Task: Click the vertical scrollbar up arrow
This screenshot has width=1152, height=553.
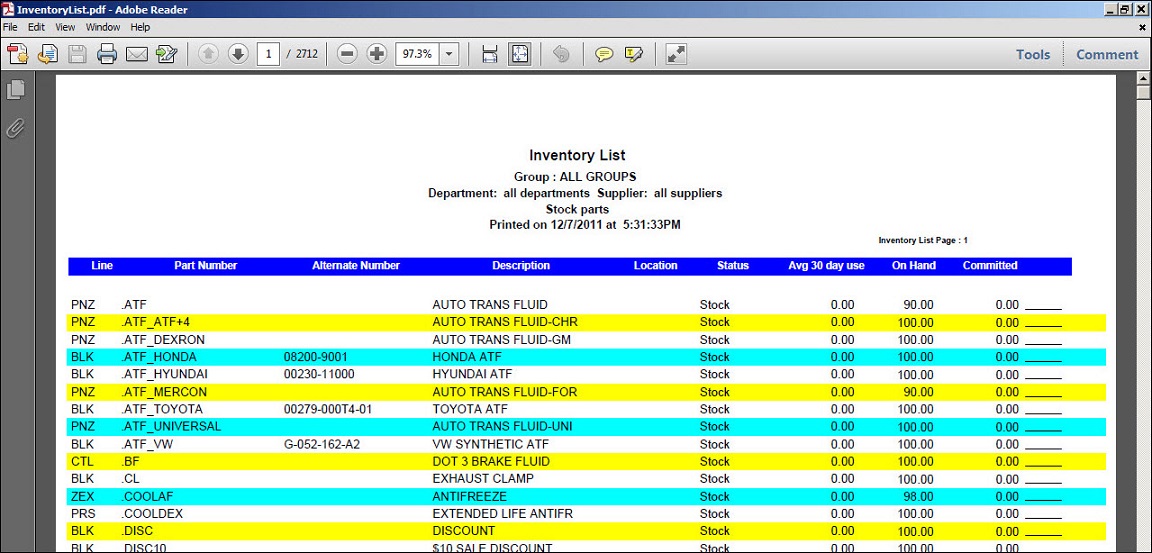Action: (x=1144, y=93)
